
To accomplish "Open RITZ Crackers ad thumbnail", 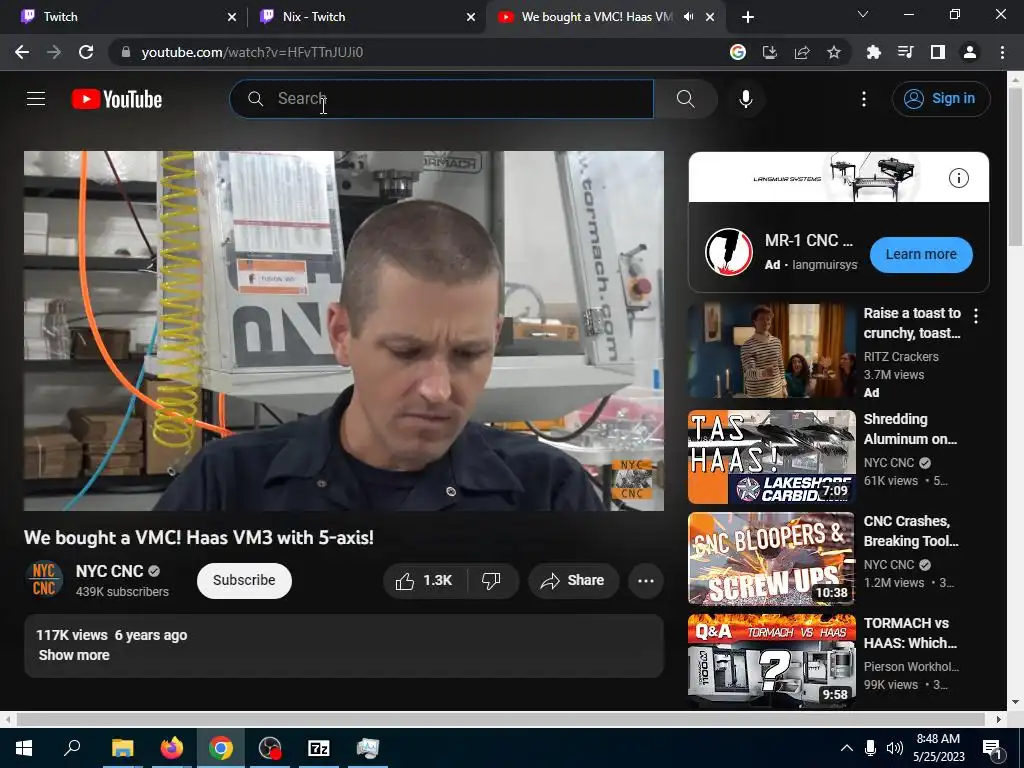I will coord(771,350).
